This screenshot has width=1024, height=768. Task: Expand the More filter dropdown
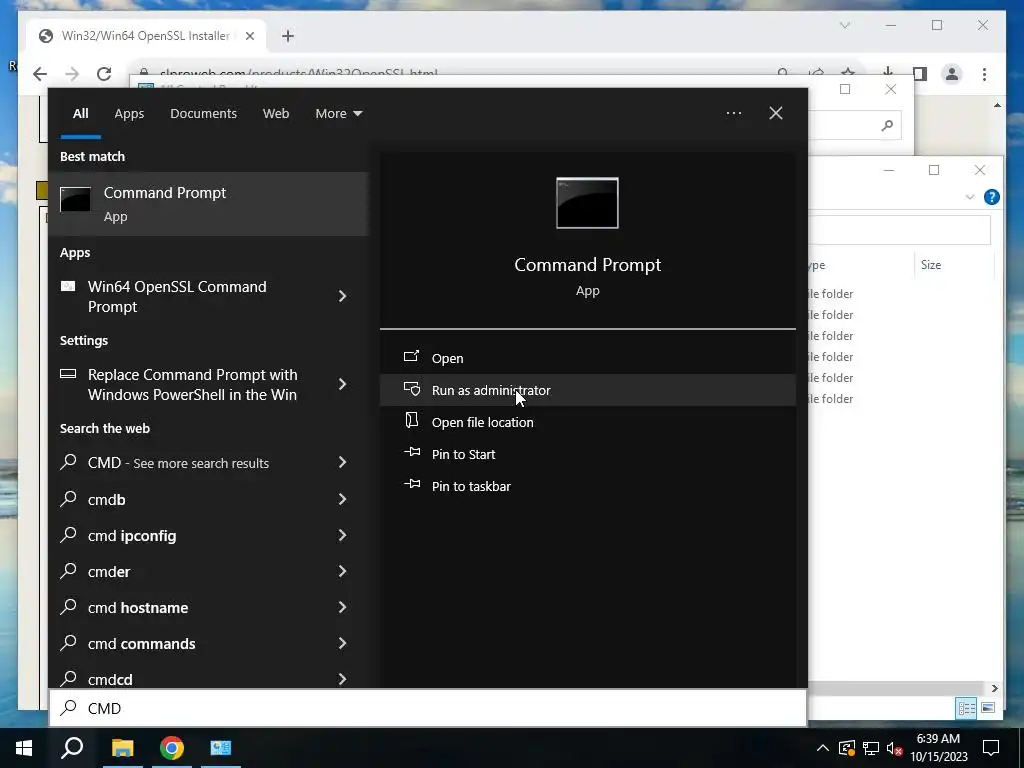tap(338, 114)
